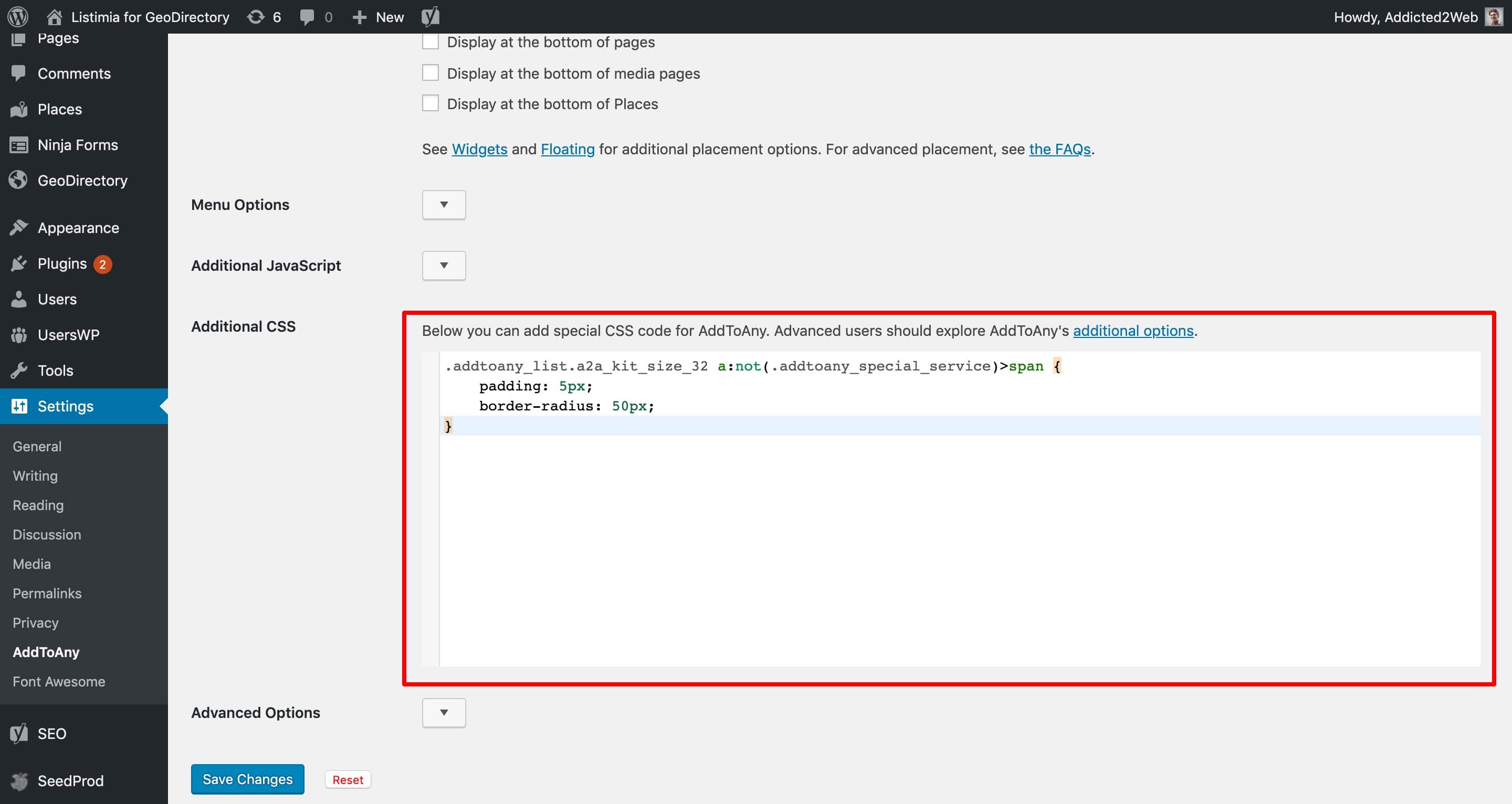
Task: Click the Plugins plug icon
Action: 19,263
